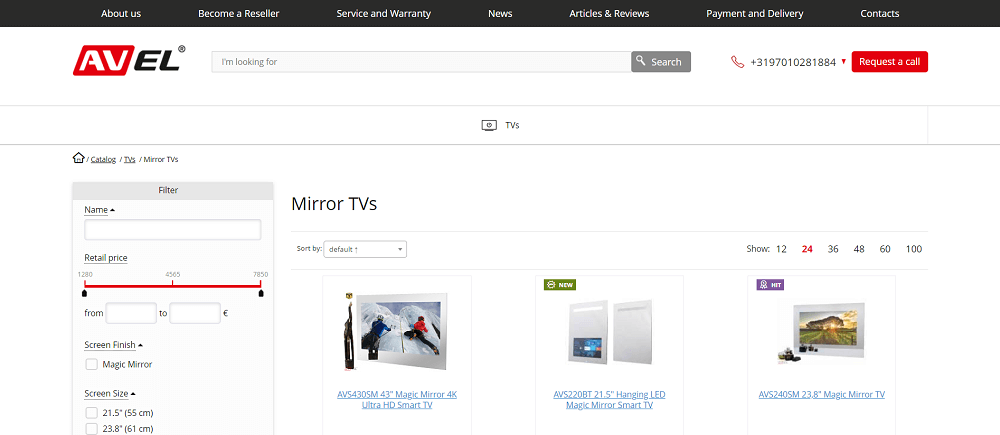This screenshot has width=1000, height=435.
Task: Open Articles & Reviews menu item
Action: (x=609, y=13)
